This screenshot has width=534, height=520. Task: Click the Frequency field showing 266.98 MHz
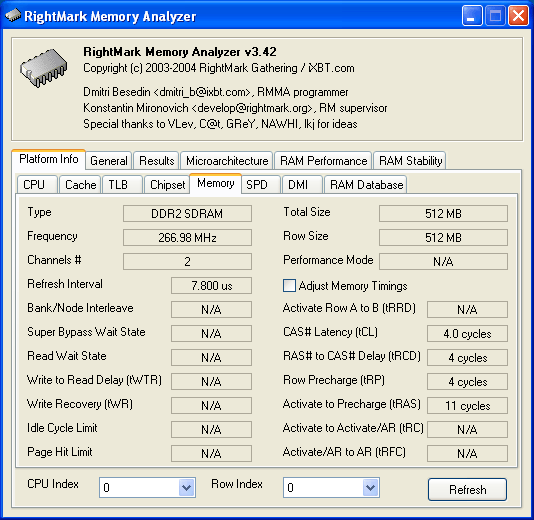tap(187, 237)
